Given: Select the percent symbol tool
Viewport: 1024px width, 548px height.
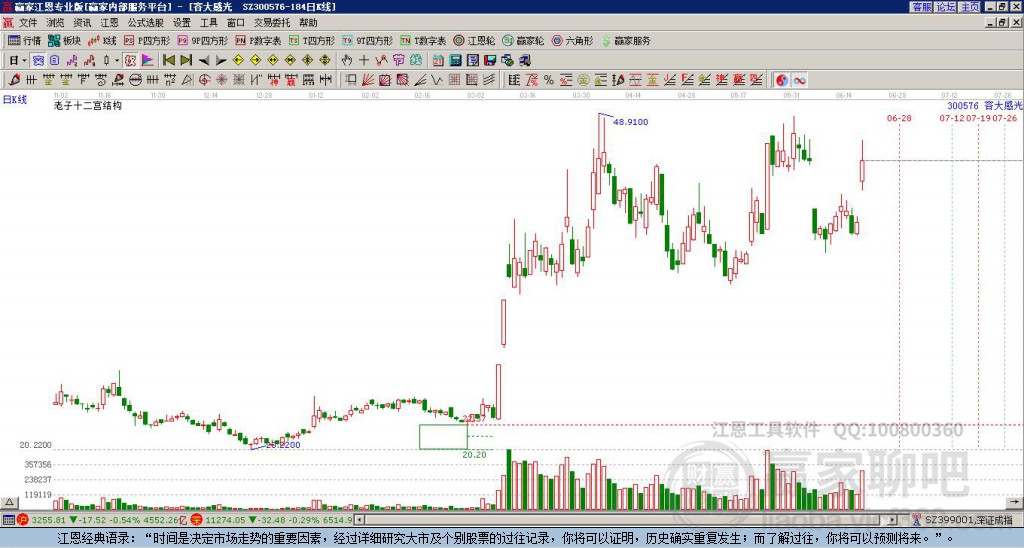Looking at the screenshot, I should [549, 80].
